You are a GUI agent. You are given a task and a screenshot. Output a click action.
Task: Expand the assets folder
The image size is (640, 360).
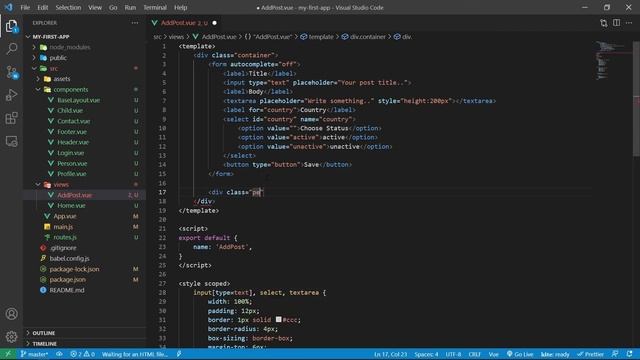coord(62,79)
